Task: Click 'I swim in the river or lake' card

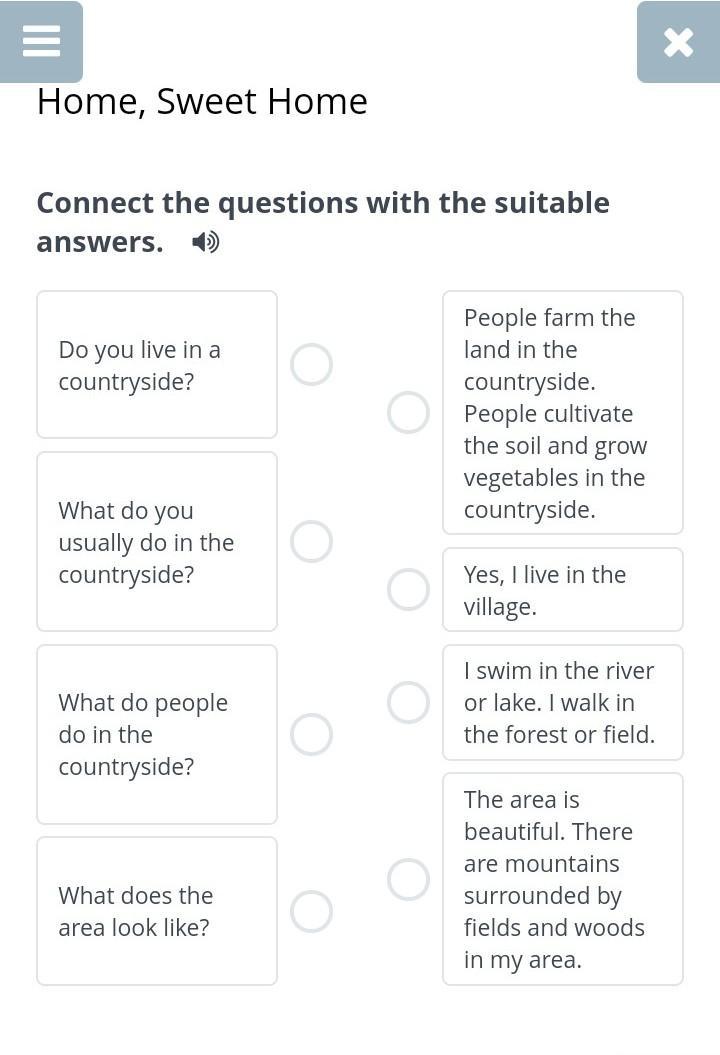Action: click(x=562, y=702)
